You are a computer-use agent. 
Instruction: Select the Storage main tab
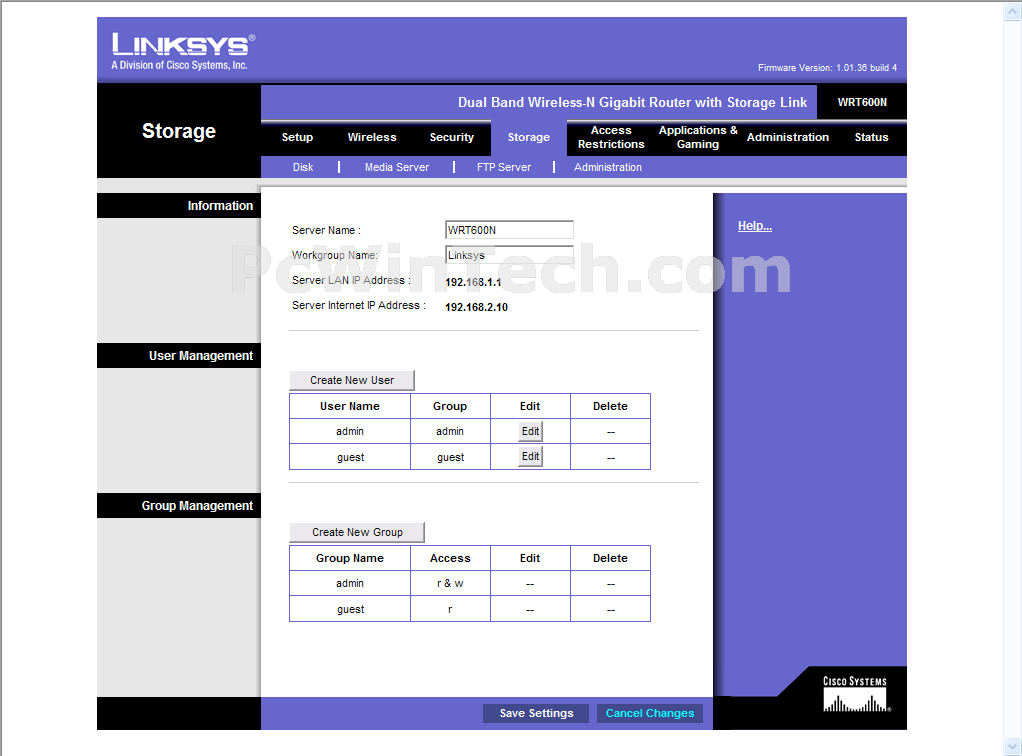529,138
